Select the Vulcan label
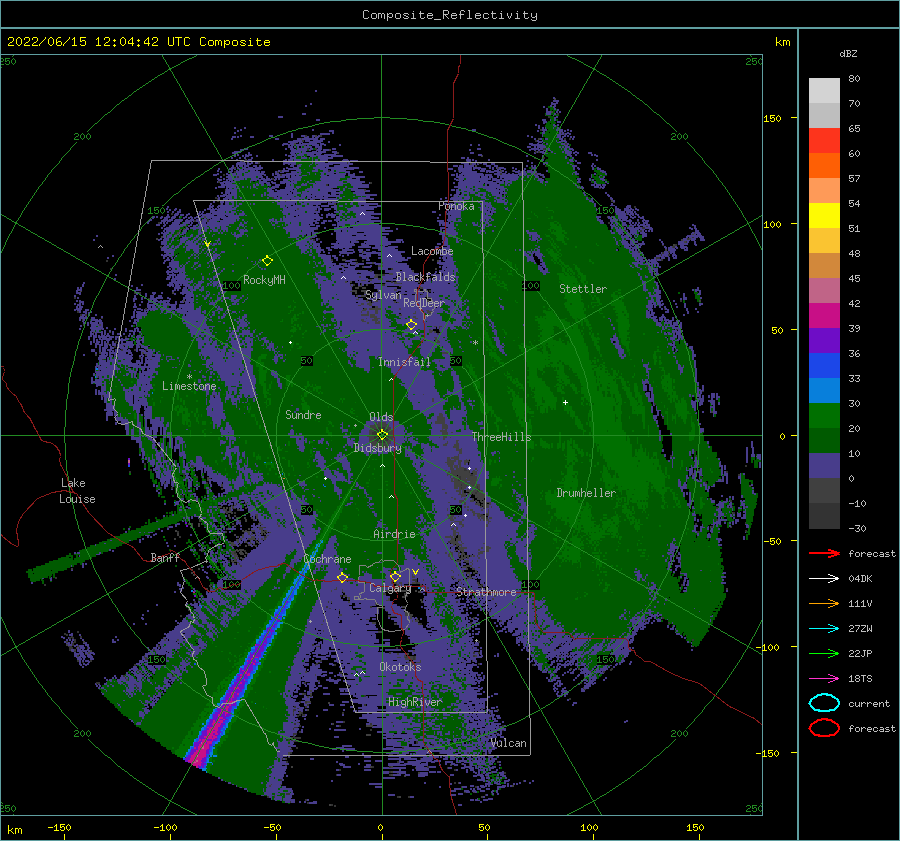 (509, 743)
